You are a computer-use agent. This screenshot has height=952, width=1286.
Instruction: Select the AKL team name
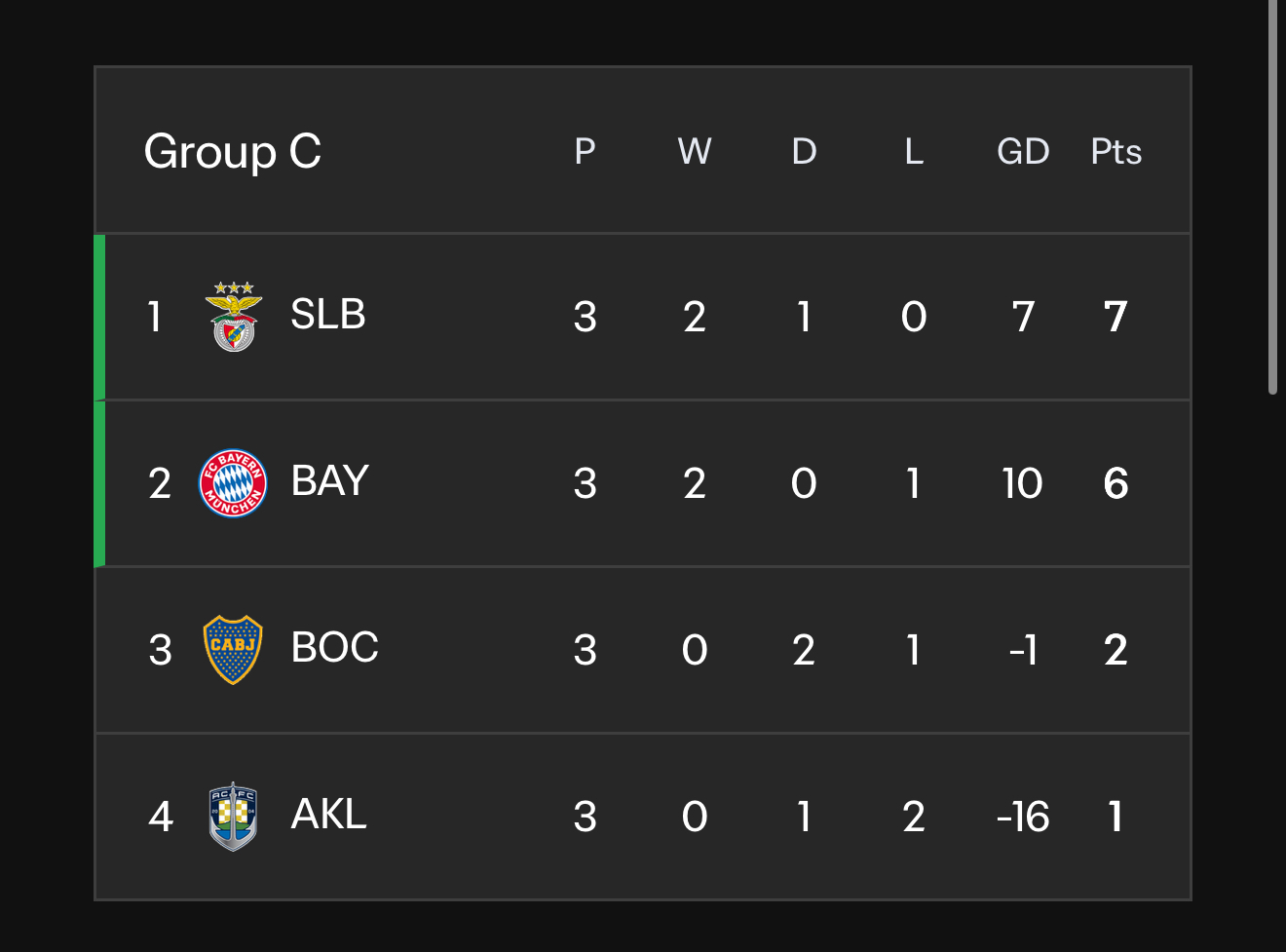coord(329,815)
